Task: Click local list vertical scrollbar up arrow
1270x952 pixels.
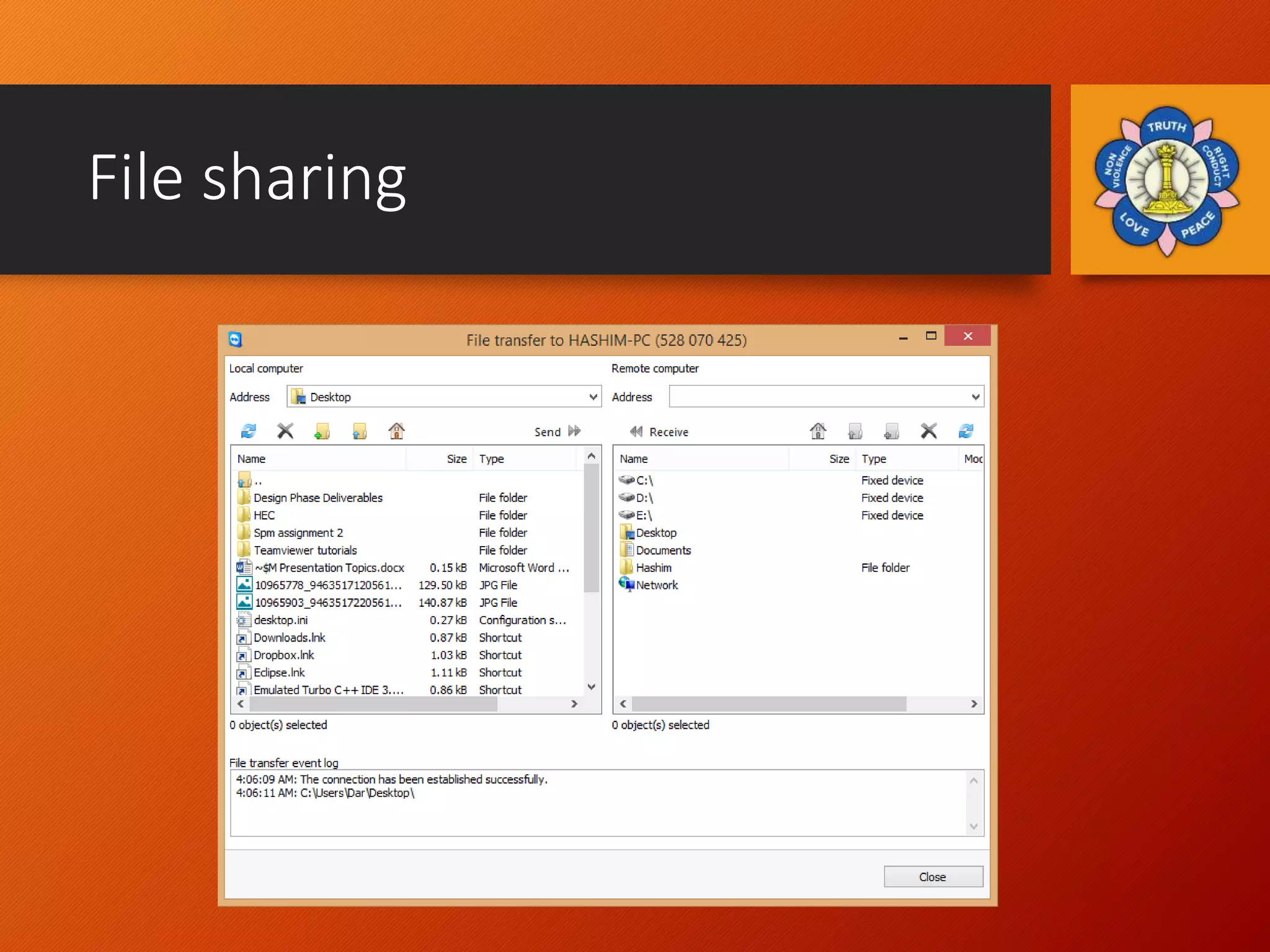Action: [x=592, y=456]
